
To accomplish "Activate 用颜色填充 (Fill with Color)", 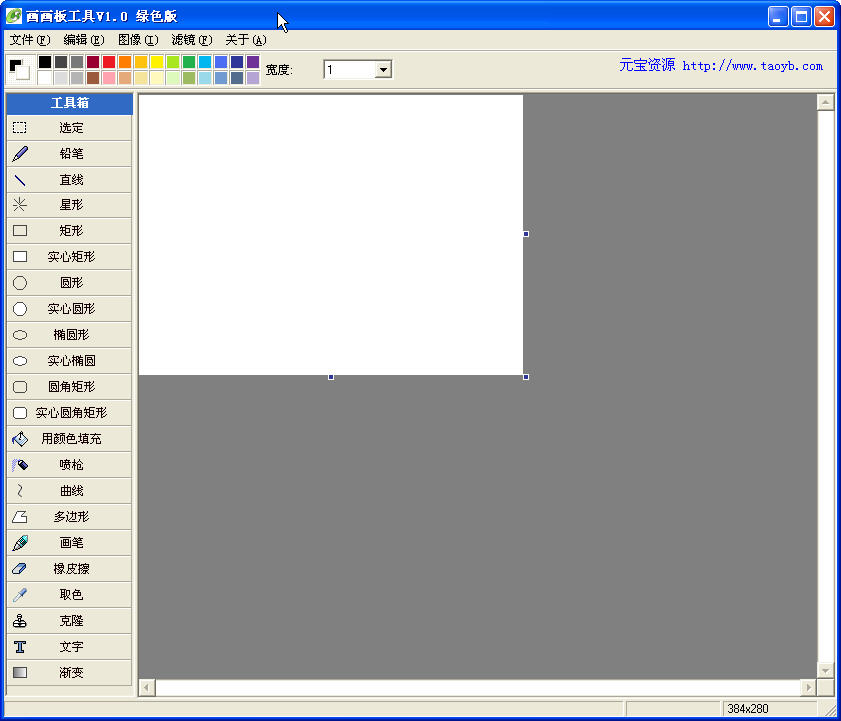I will [68, 438].
